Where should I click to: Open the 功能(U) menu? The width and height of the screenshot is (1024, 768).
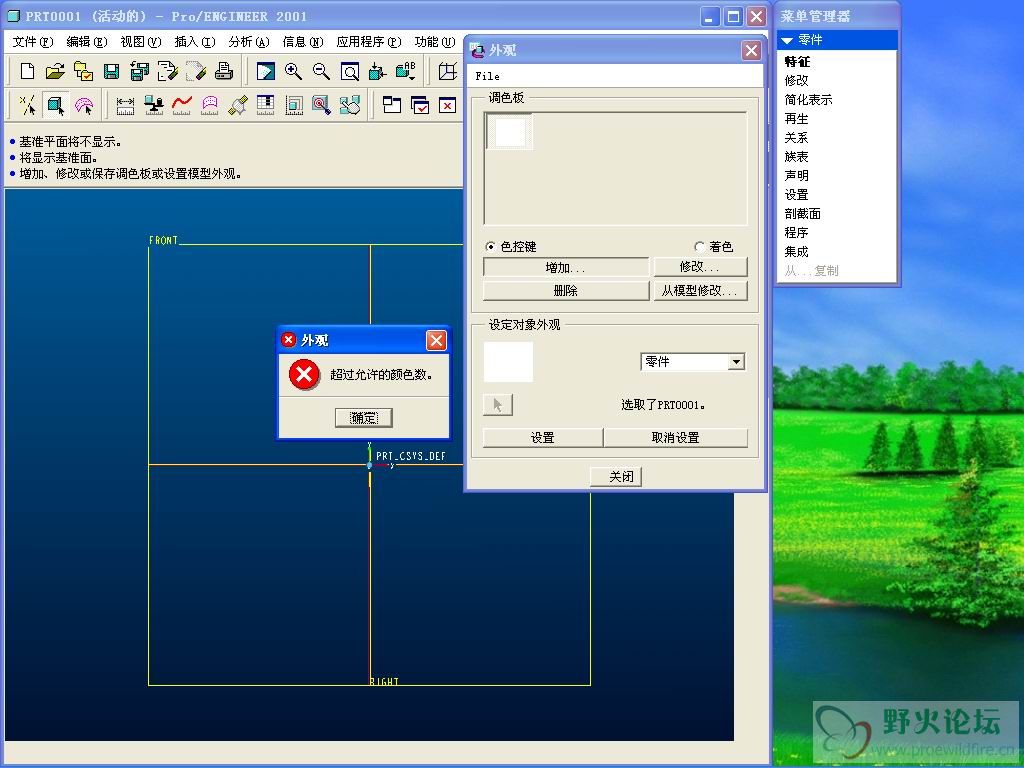click(x=435, y=42)
